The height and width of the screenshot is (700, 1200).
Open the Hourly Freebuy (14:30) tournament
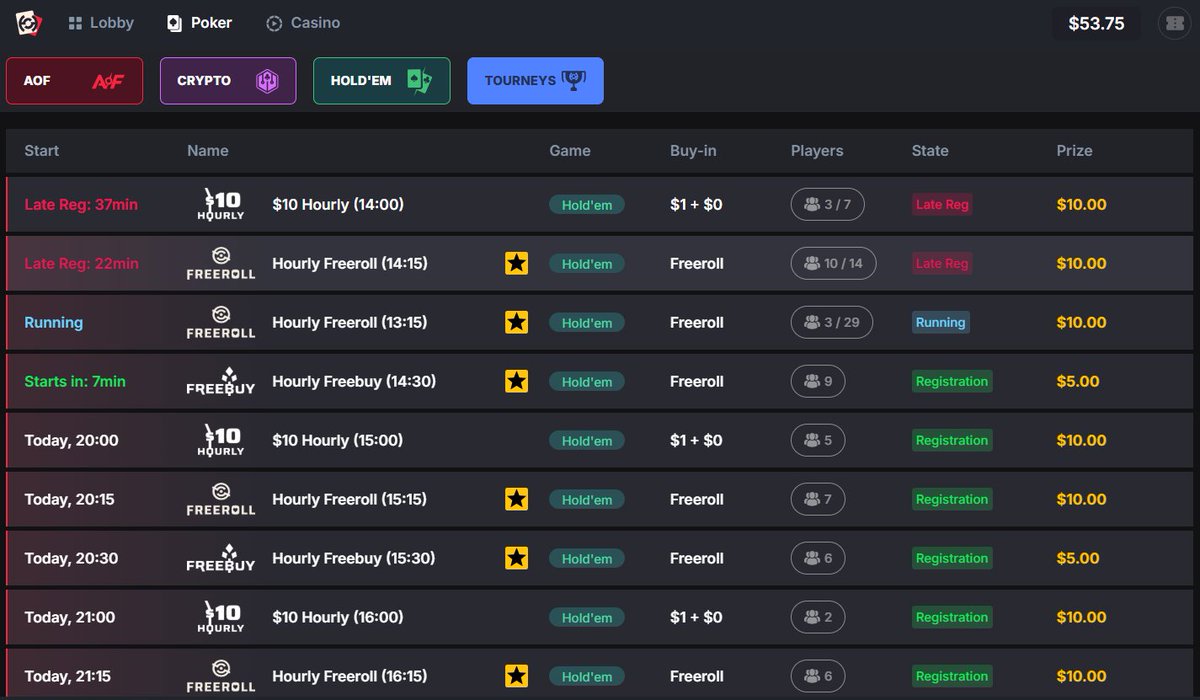tap(600, 382)
